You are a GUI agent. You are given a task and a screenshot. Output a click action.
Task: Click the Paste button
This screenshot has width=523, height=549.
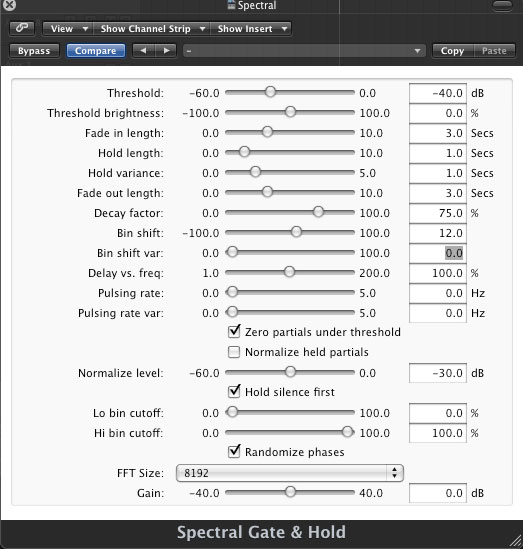pyautogui.click(x=494, y=51)
